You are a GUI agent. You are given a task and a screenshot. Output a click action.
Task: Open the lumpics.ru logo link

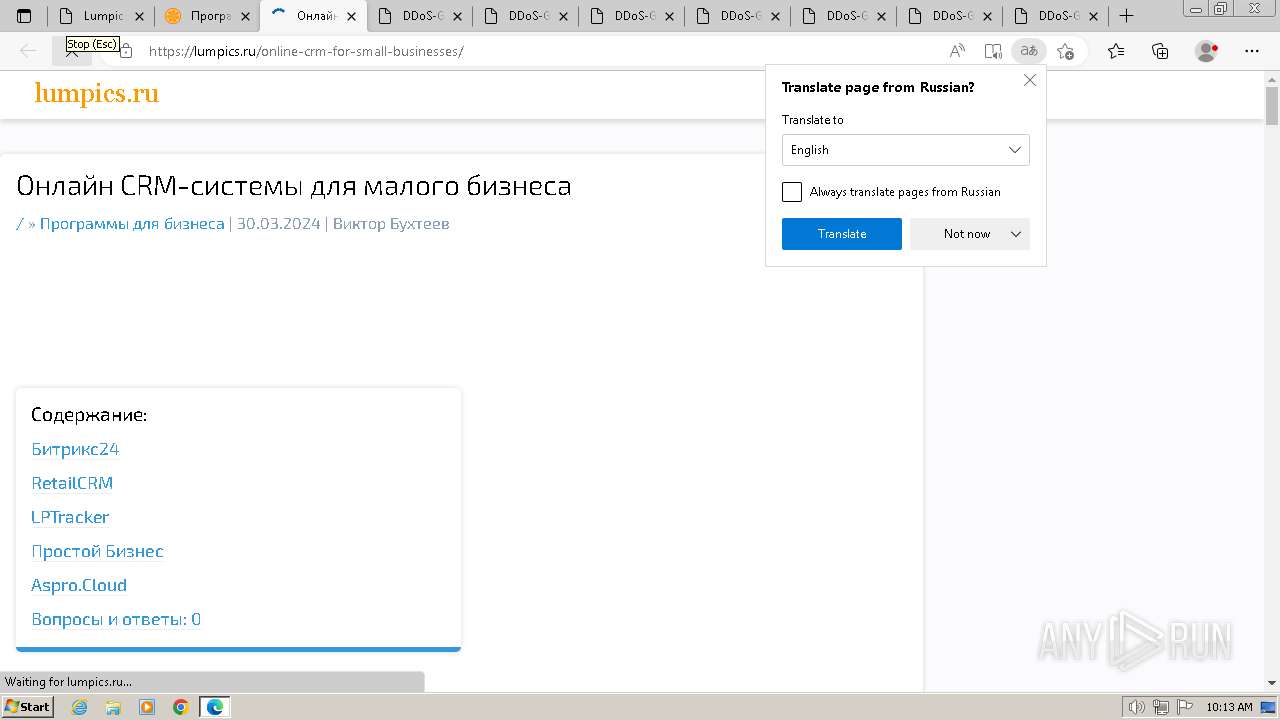(x=96, y=94)
